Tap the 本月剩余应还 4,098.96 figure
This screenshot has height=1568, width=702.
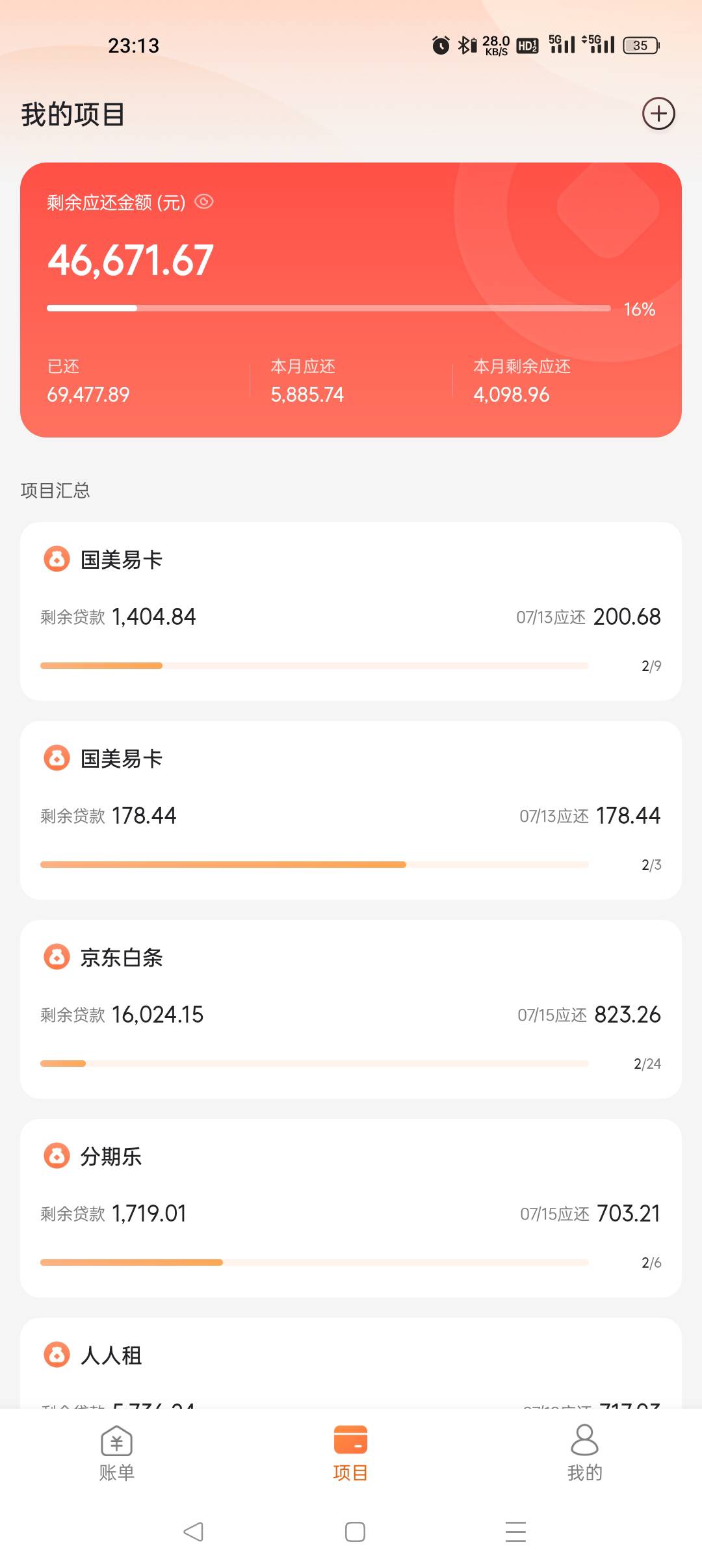[x=512, y=395]
